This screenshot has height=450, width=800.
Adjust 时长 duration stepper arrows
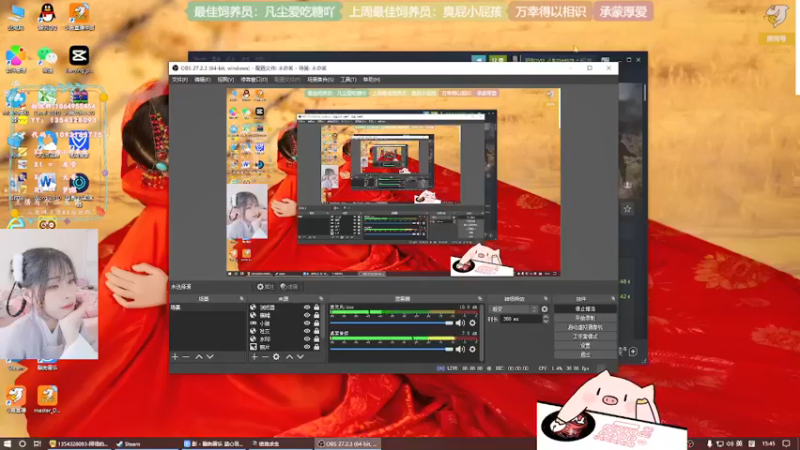[x=545, y=319]
